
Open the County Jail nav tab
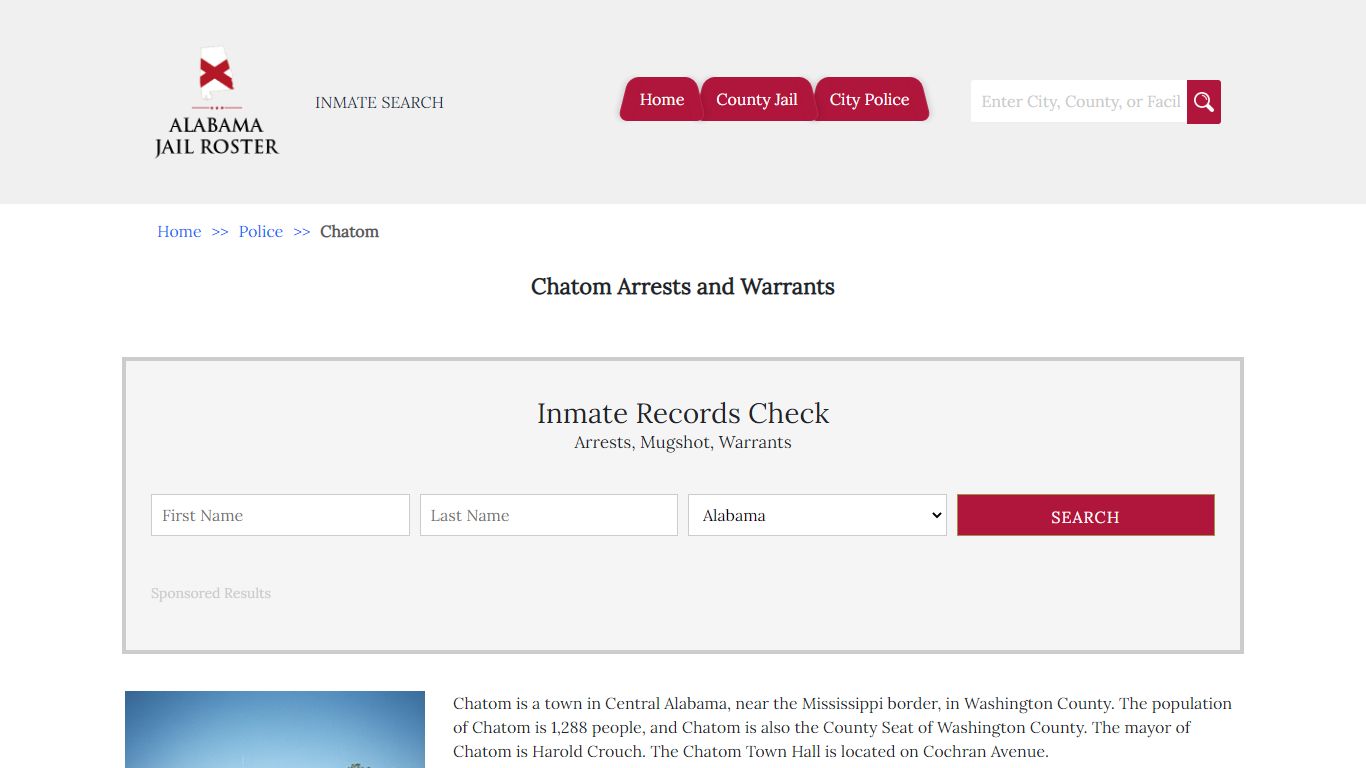click(x=757, y=100)
